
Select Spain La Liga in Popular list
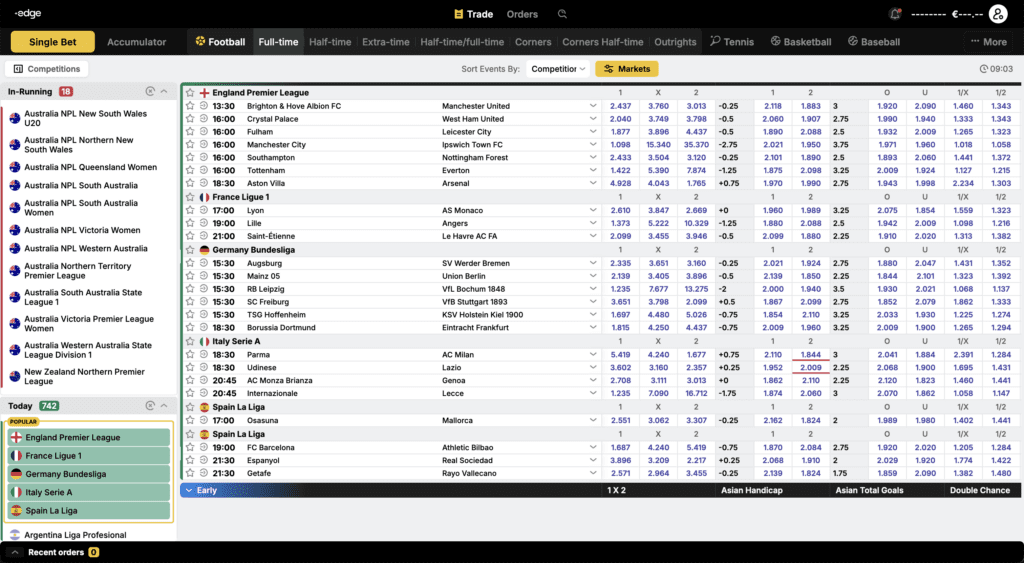(x=89, y=511)
